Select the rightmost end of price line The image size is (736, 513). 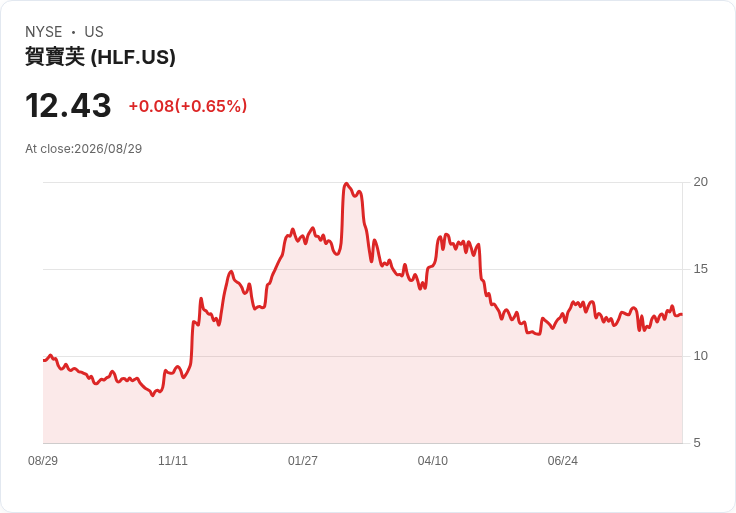[x=682, y=314]
